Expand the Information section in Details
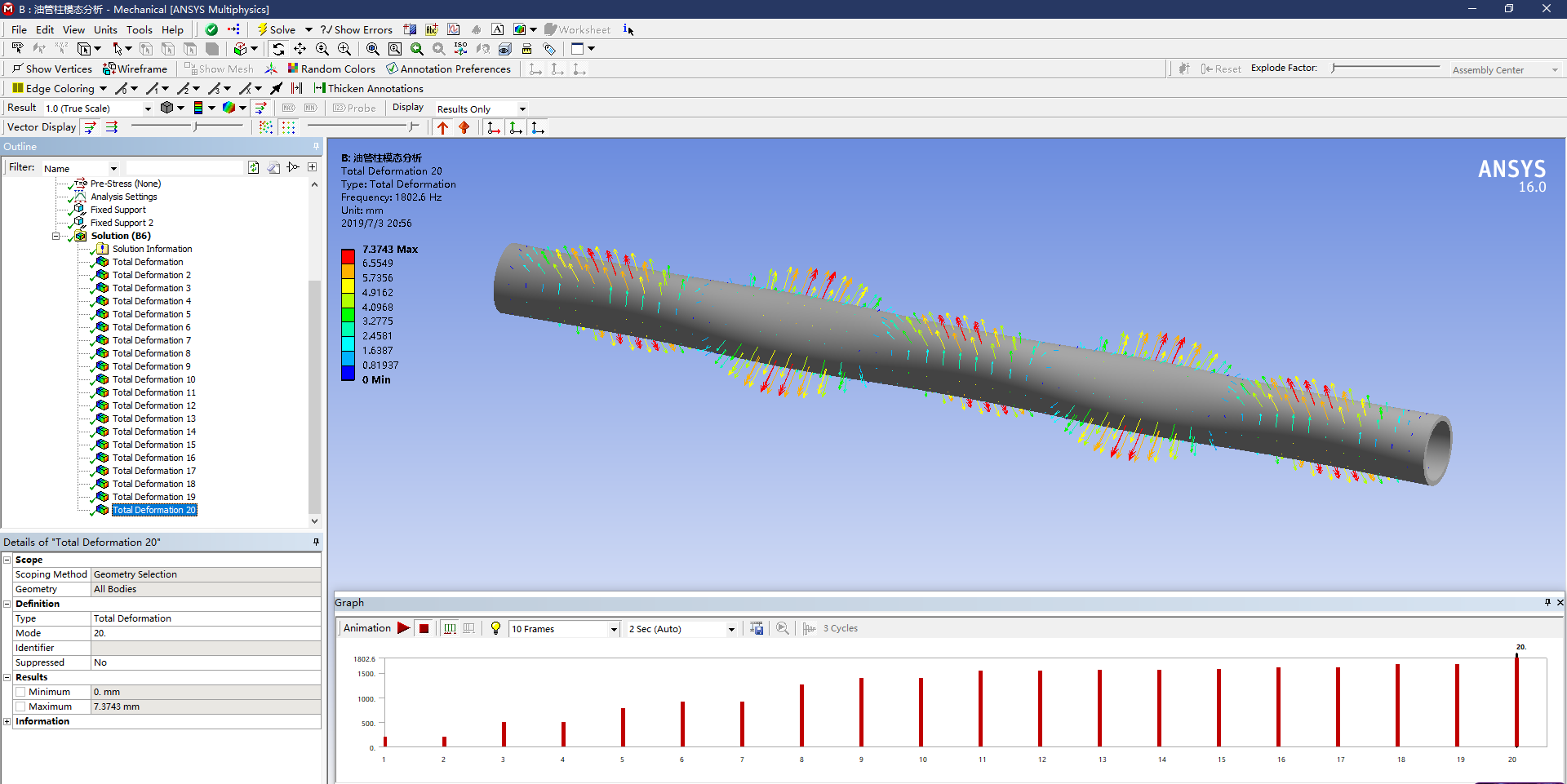The image size is (1567, 784). click(x=7, y=721)
